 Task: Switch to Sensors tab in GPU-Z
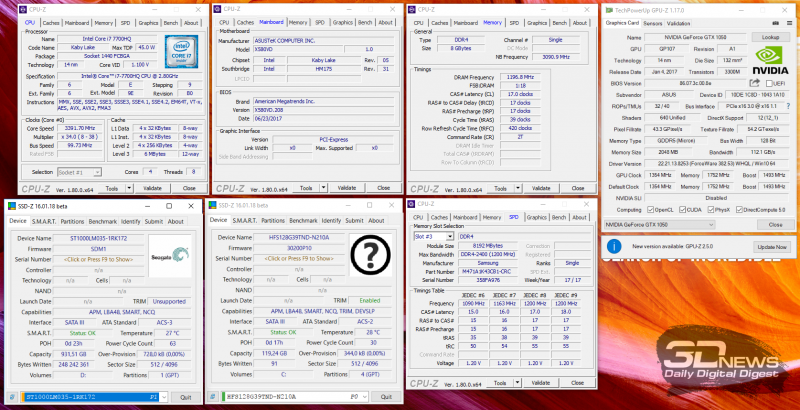pyautogui.click(x=653, y=23)
